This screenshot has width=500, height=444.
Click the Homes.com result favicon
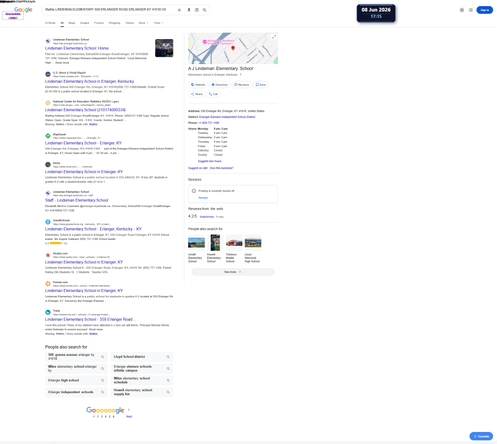click(x=48, y=284)
